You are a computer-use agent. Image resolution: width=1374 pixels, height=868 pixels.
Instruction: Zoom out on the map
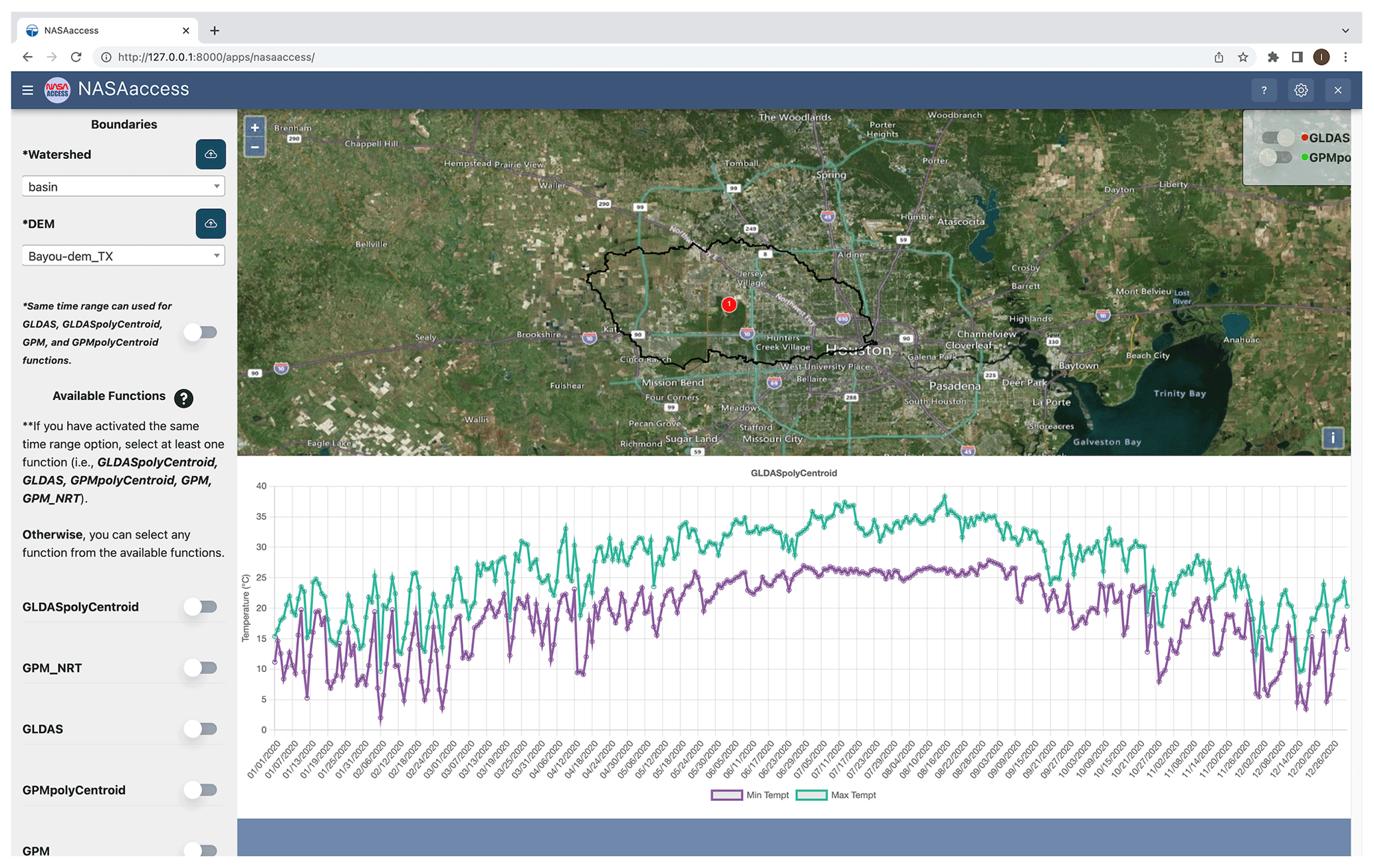(255, 147)
